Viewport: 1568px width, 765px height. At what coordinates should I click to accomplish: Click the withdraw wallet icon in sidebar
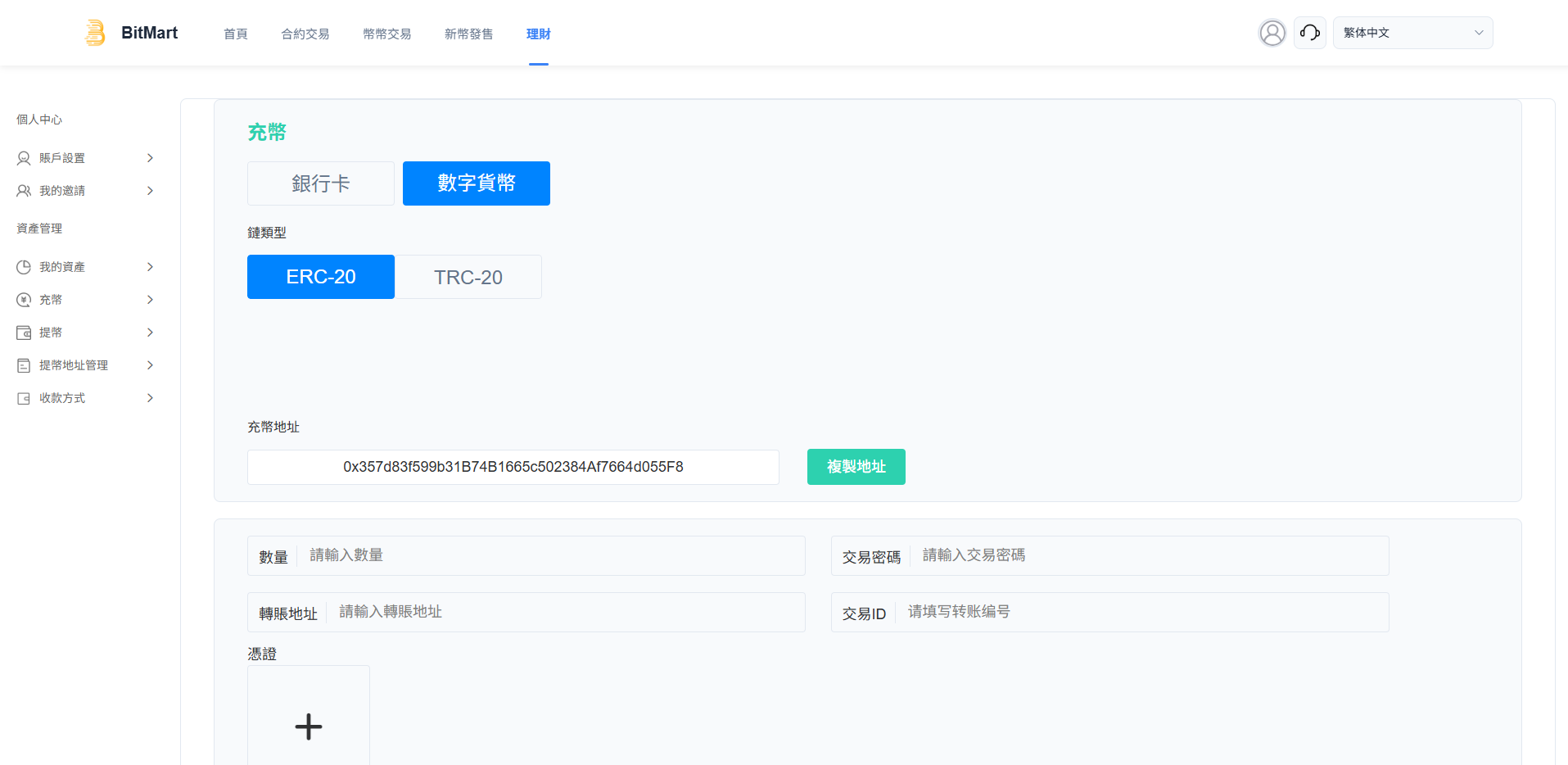click(x=24, y=333)
